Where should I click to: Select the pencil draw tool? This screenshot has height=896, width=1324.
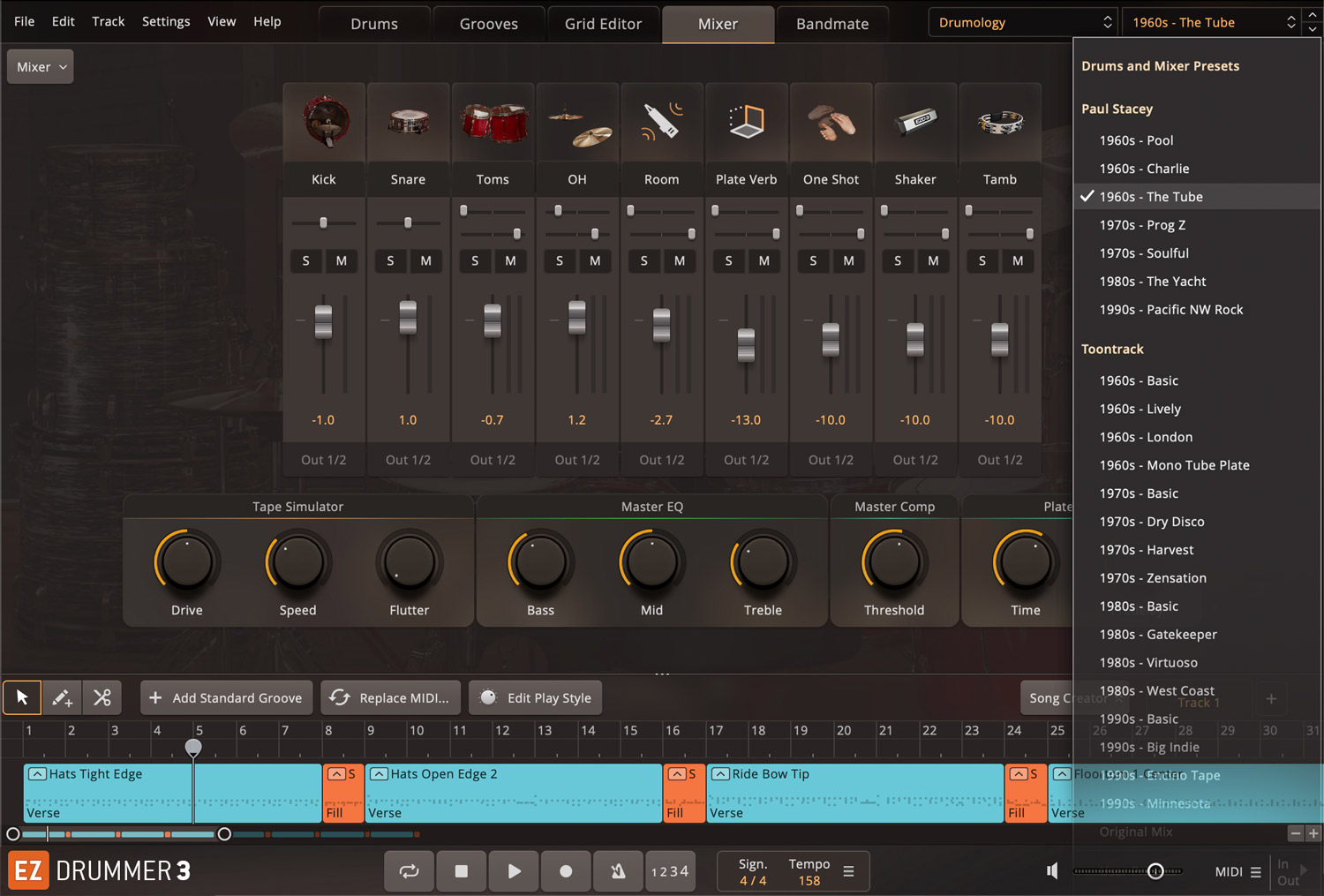coord(62,697)
